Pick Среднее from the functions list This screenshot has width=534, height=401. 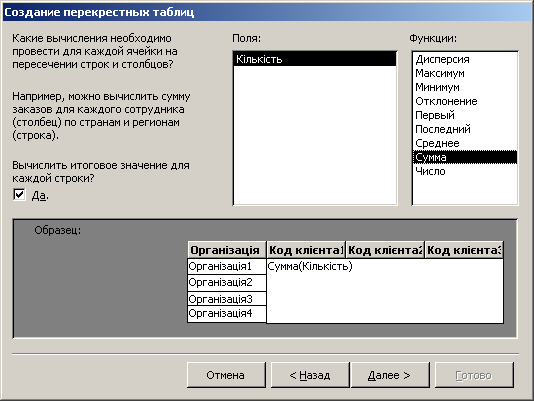coord(465,143)
